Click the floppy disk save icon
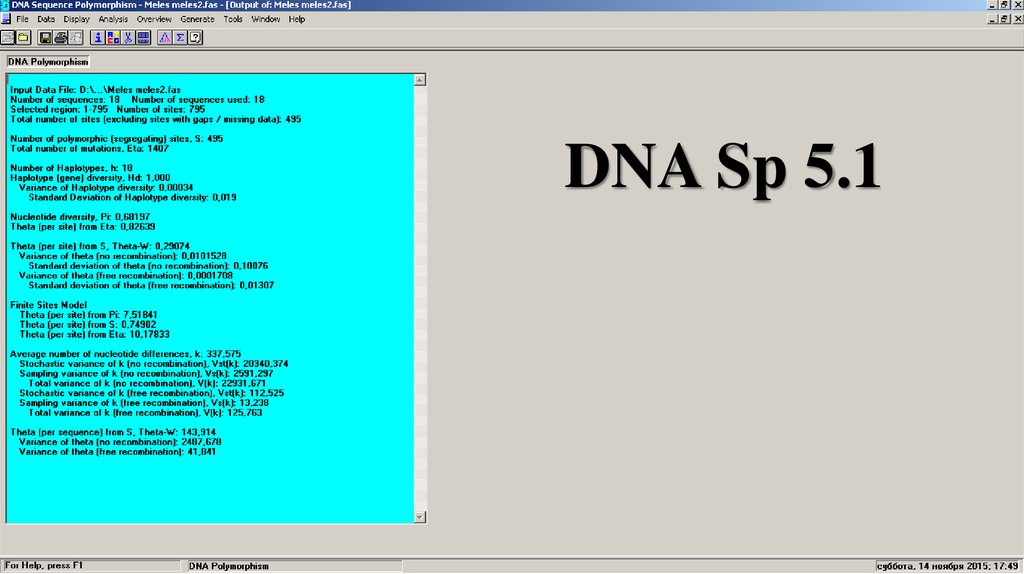This screenshot has width=1024, height=574. pos(46,38)
